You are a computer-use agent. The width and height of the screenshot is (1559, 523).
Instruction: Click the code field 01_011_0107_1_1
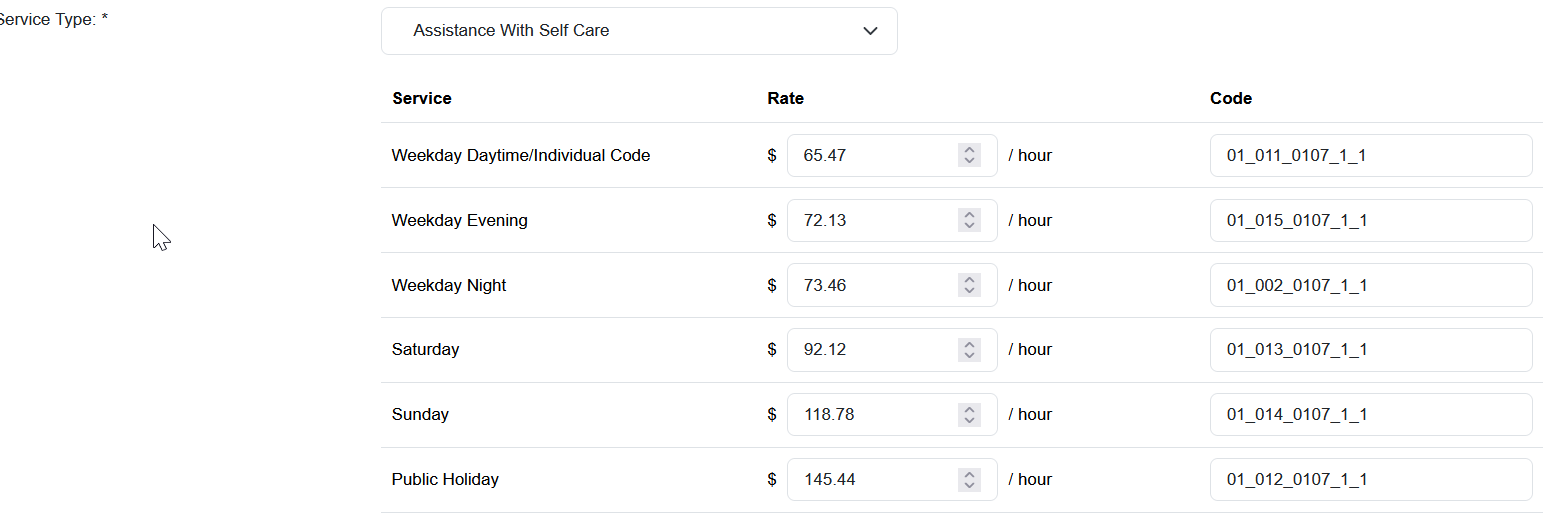click(x=1370, y=156)
